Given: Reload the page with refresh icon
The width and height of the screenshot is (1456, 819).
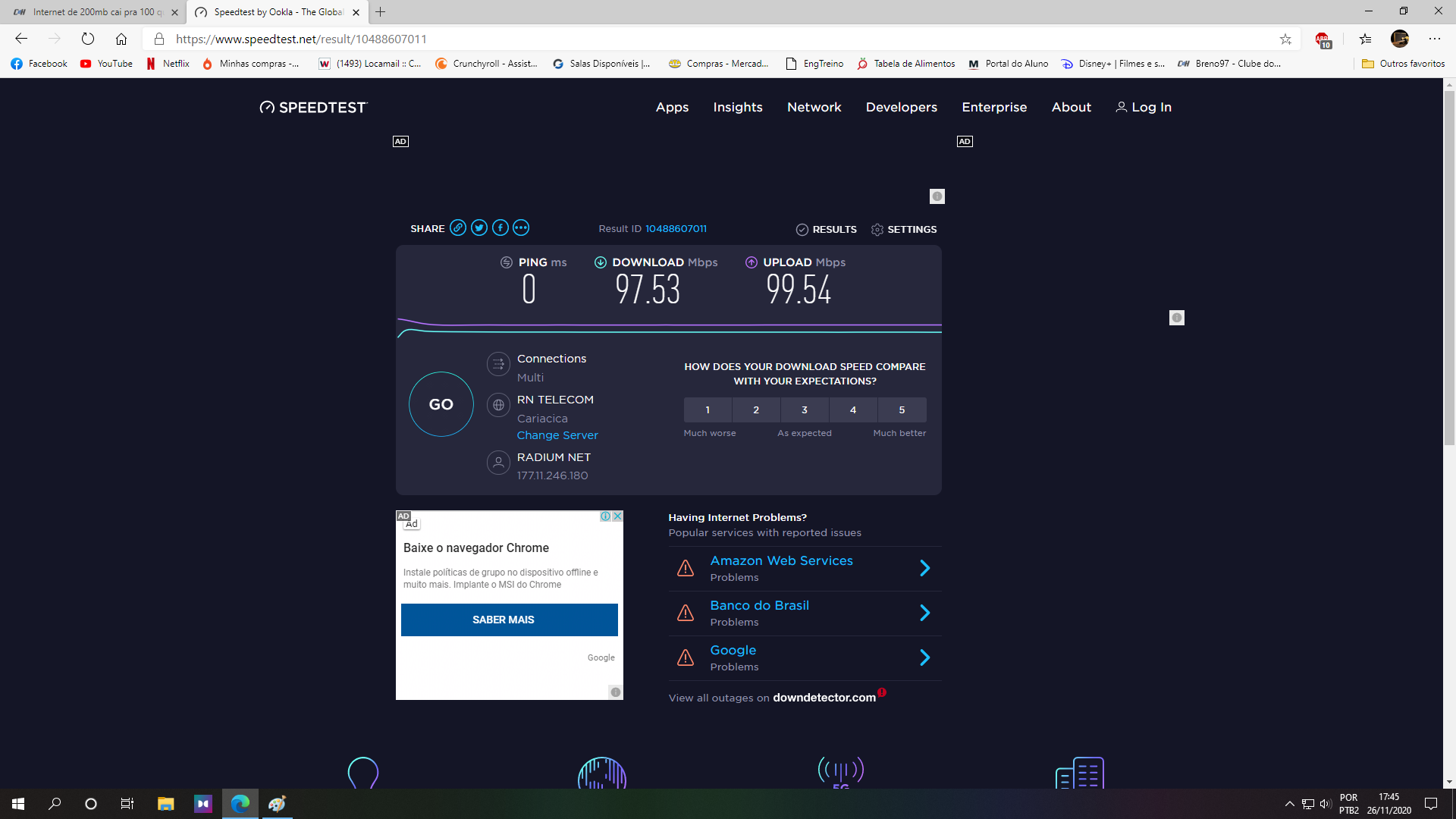Looking at the screenshot, I should point(88,39).
